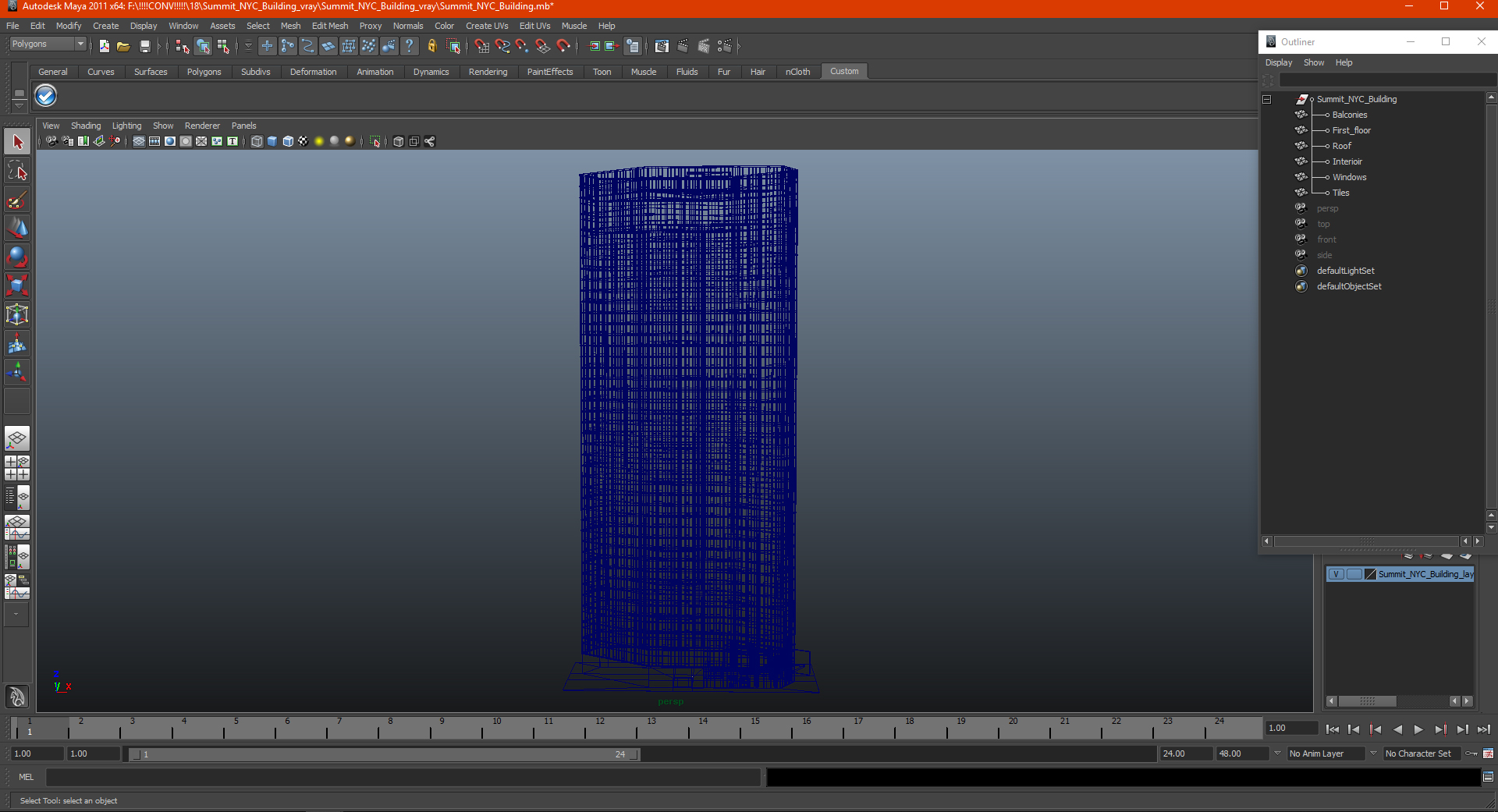The height and width of the screenshot is (812, 1498).
Task: Open the Edit Mesh menu
Action: [x=330, y=26]
